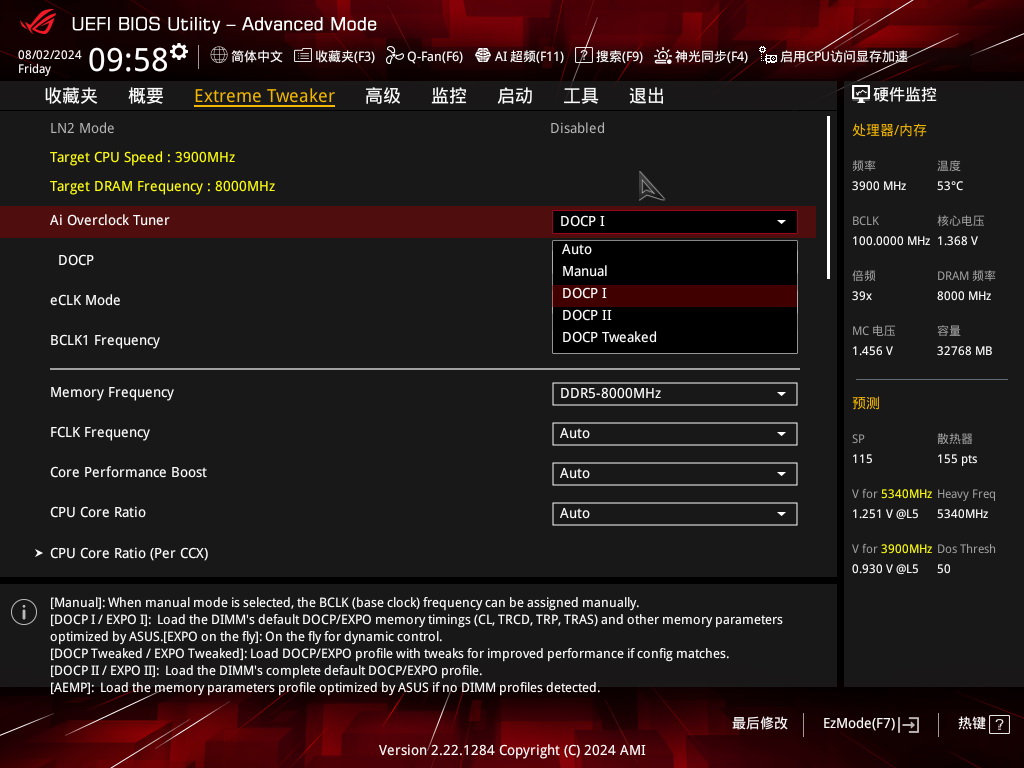Screen dimensions: 1024x768
Task: Click the 1.368 V core voltage value
Action: point(957,241)
